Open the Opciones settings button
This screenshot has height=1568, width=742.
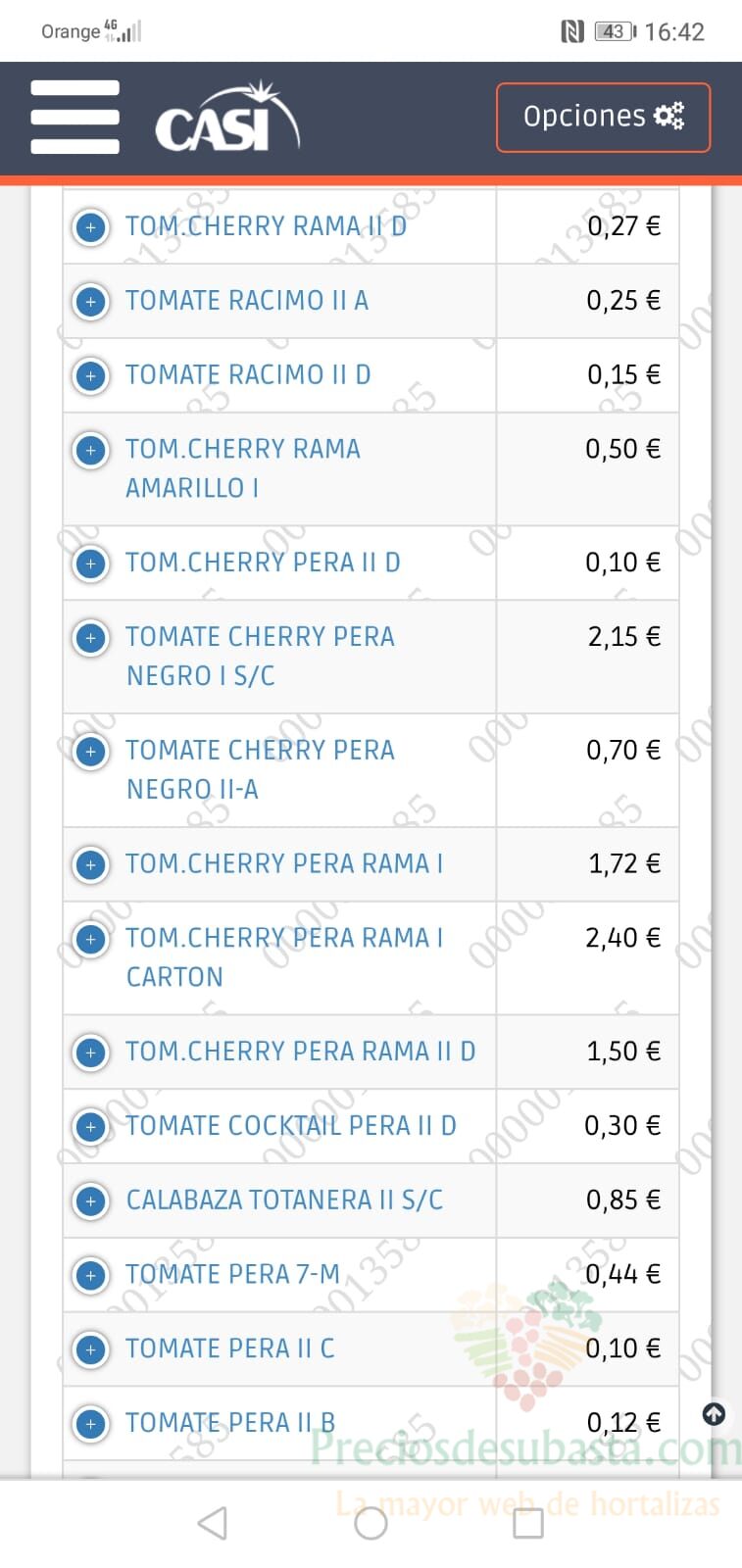pyautogui.click(x=603, y=118)
